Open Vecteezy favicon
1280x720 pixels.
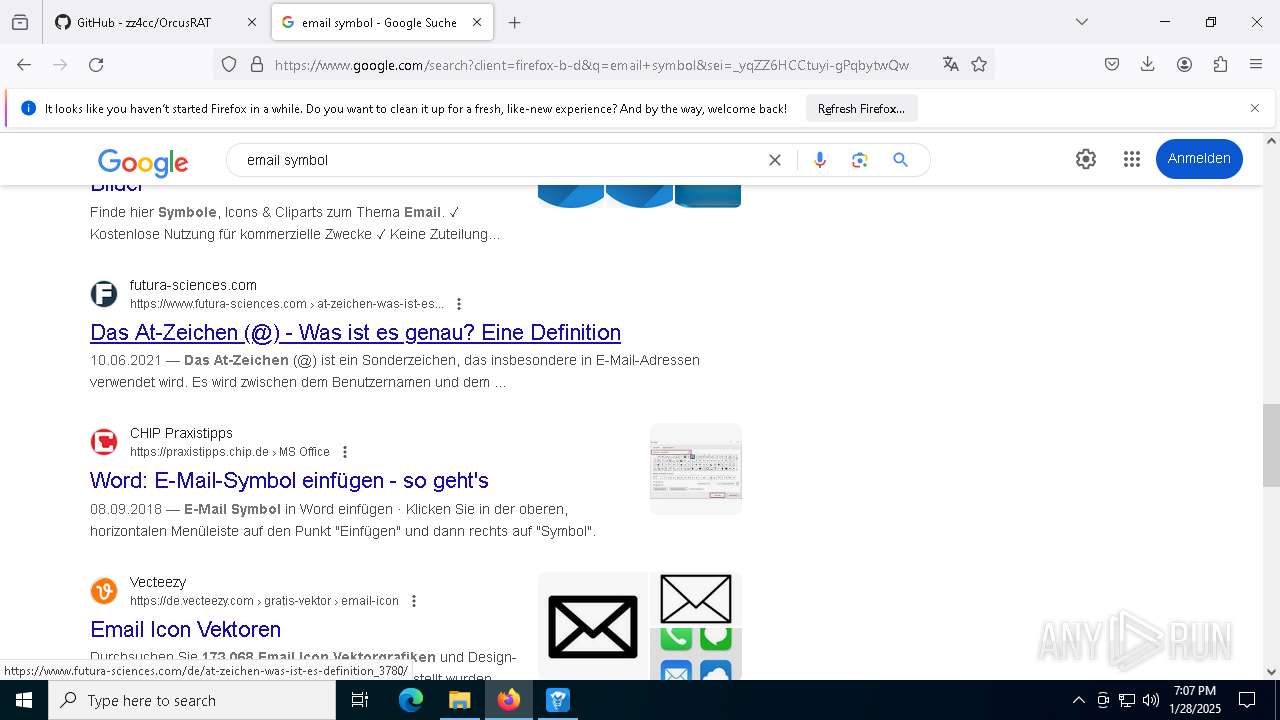tap(104, 591)
